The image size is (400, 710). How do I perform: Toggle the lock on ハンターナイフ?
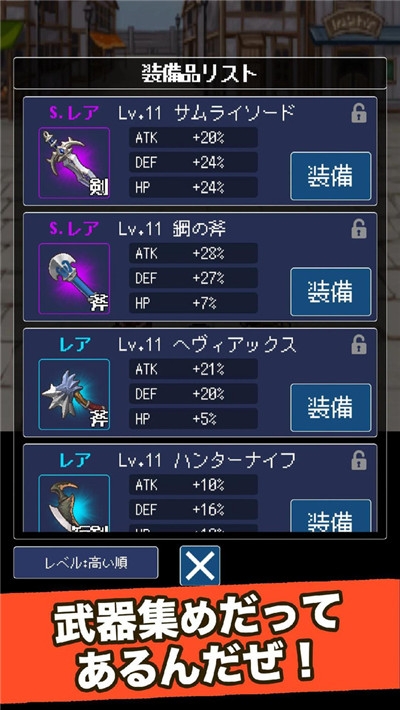pos(359,461)
